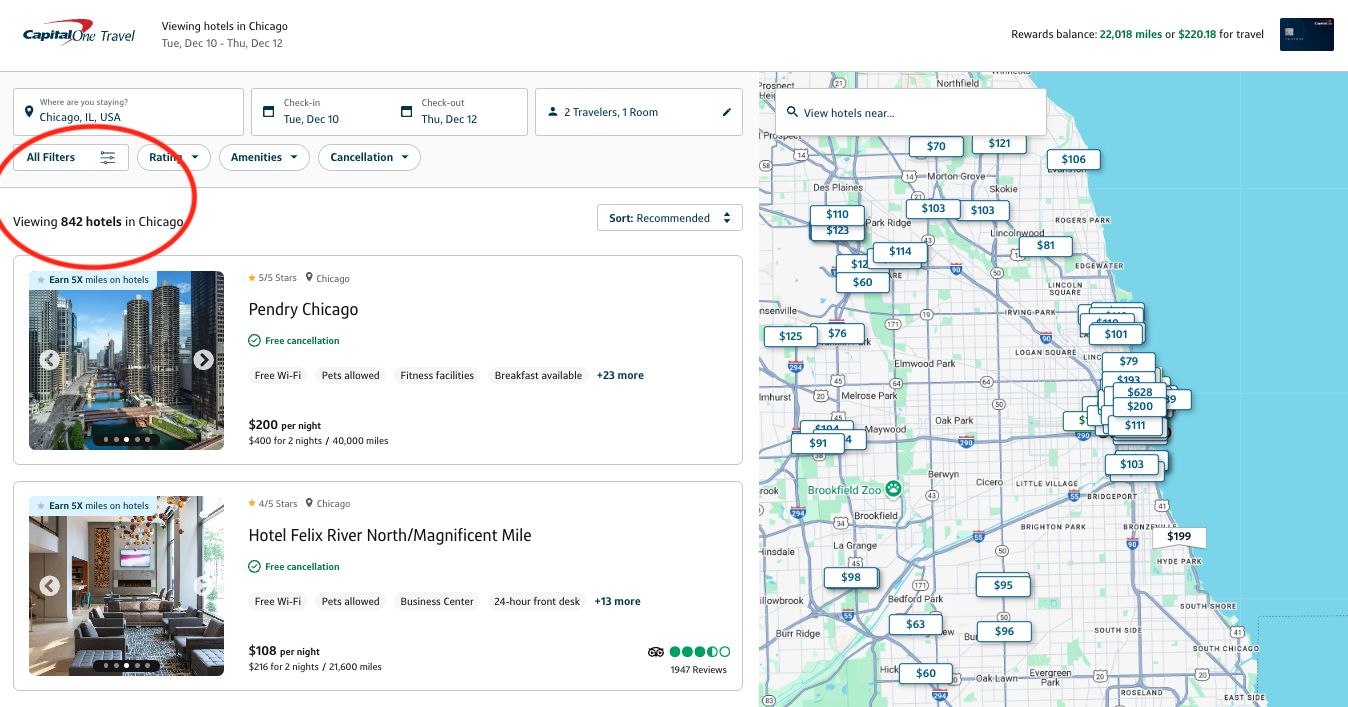Click the '24-hour front desk' amenity chip
1348x707 pixels.
(537, 602)
